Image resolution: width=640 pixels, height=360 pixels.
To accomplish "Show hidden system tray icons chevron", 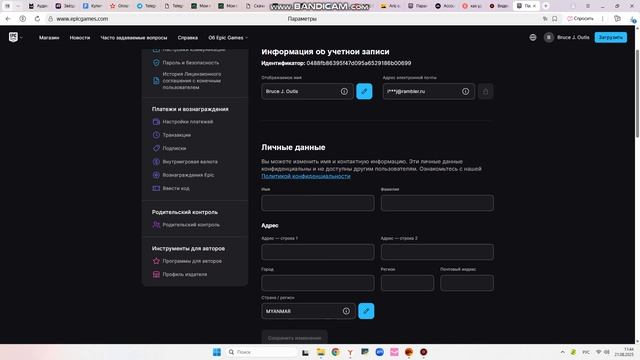I will (562, 352).
